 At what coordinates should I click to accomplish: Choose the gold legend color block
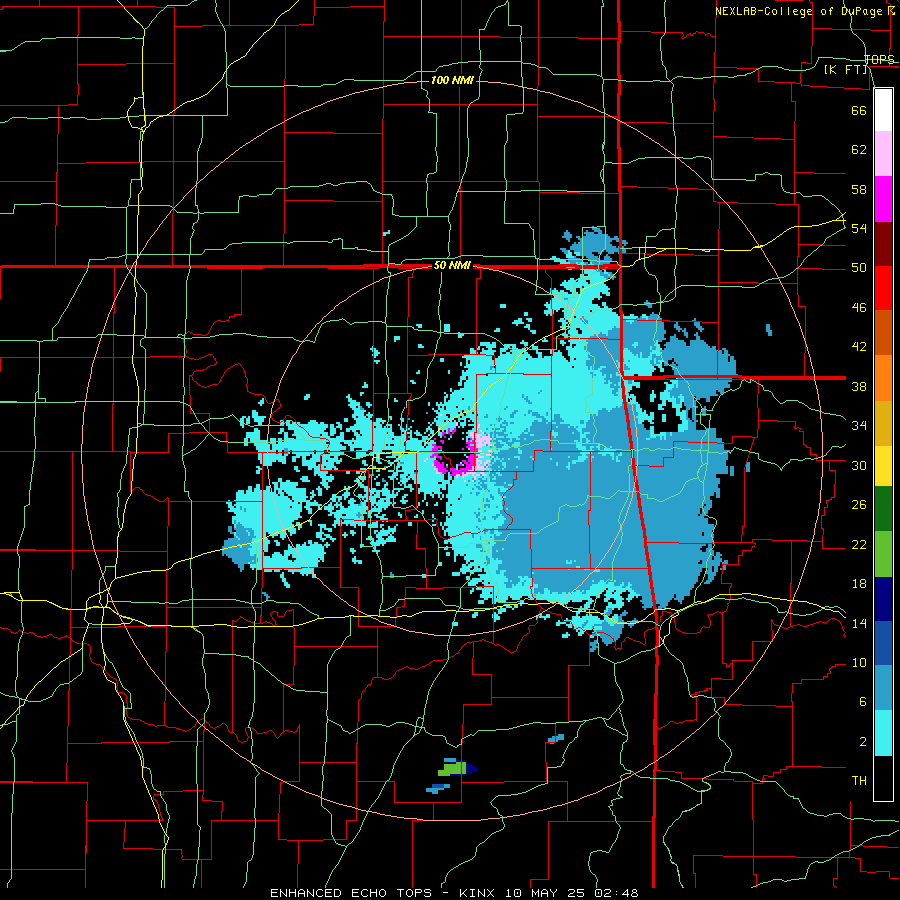point(883,423)
